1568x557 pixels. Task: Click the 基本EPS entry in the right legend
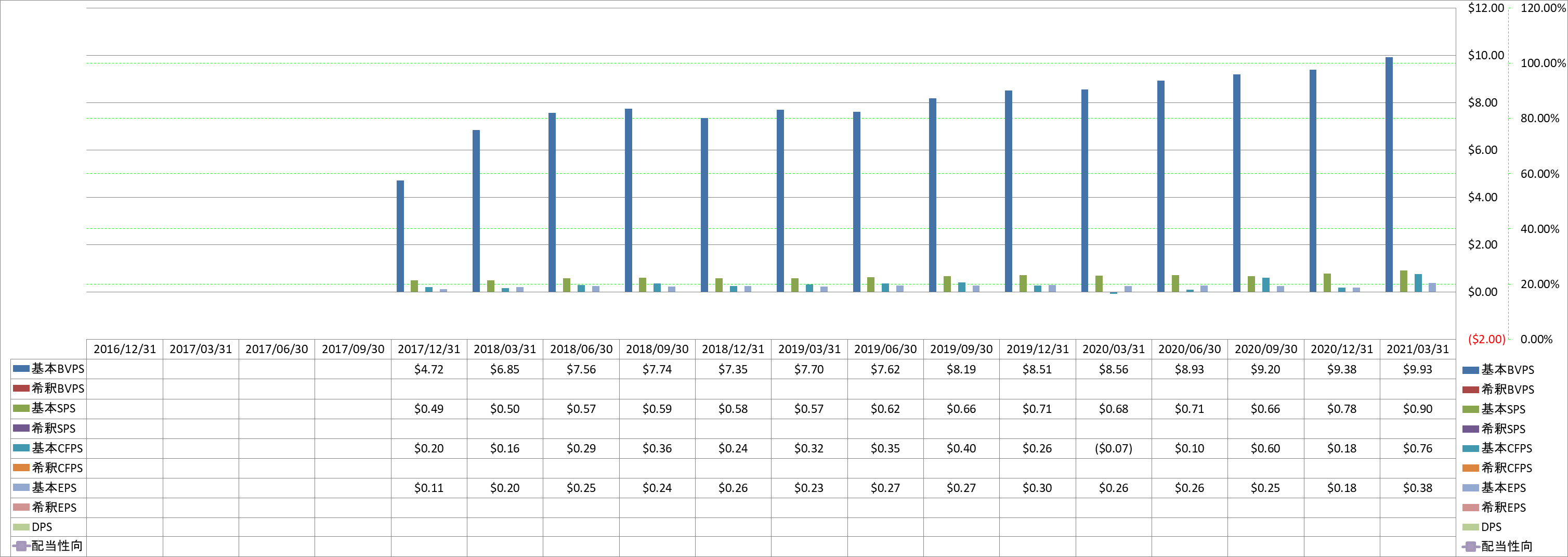(1494, 488)
